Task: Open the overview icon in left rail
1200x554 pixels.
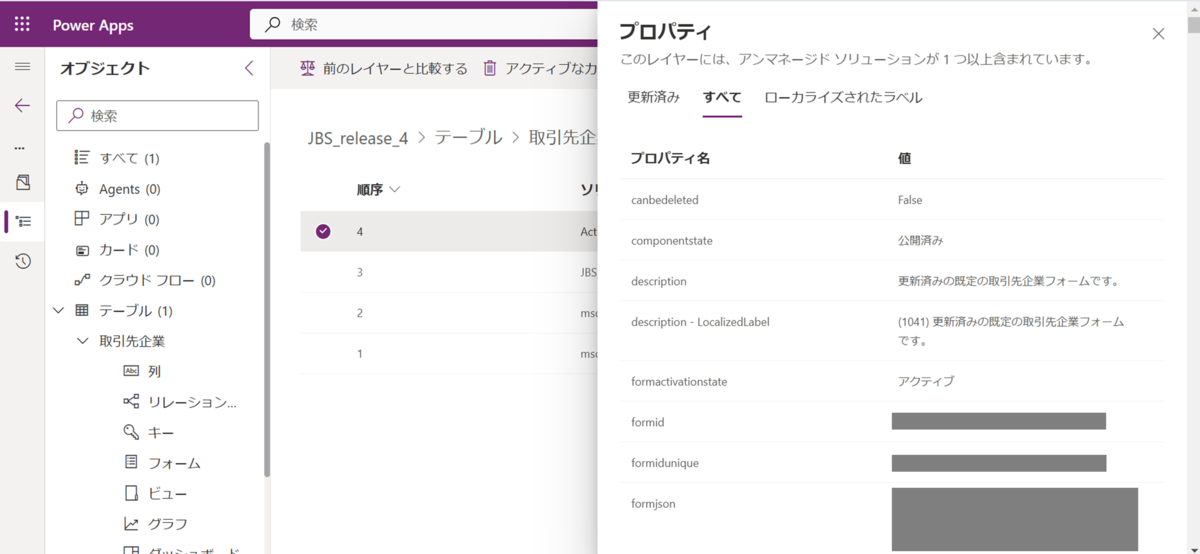Action: 22,182
